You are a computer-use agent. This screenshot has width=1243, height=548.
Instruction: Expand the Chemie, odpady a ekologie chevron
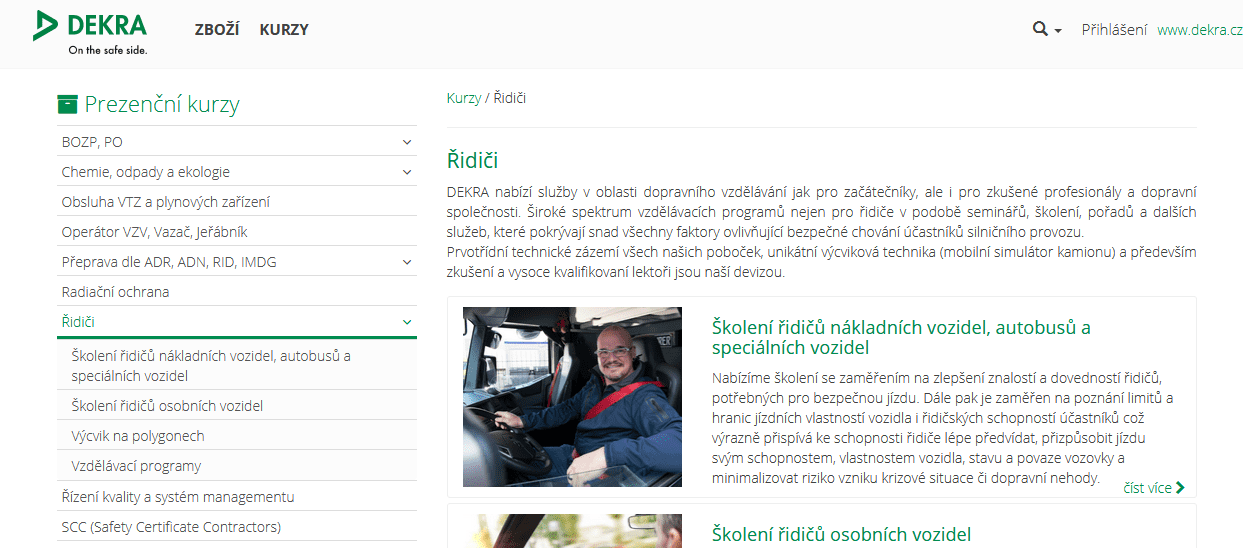[x=407, y=172]
